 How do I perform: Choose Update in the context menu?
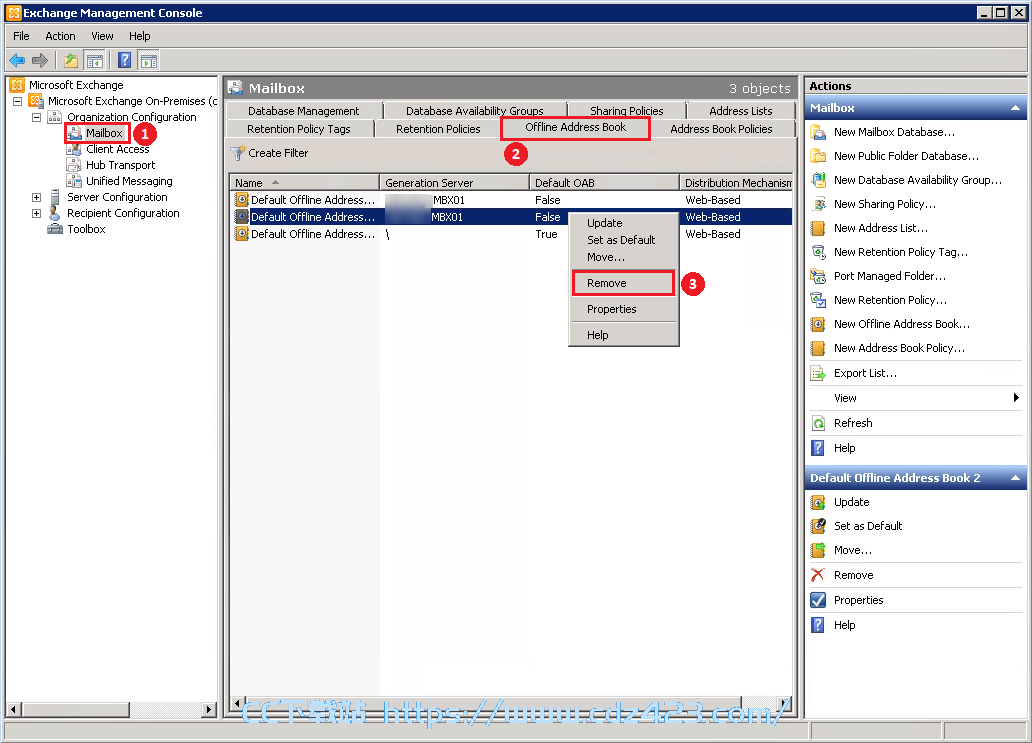click(623, 223)
